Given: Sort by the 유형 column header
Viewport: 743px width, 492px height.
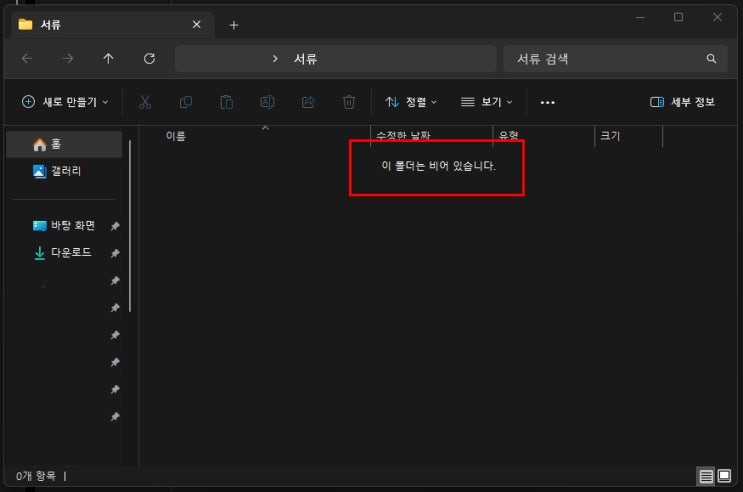Looking at the screenshot, I should tap(508, 136).
